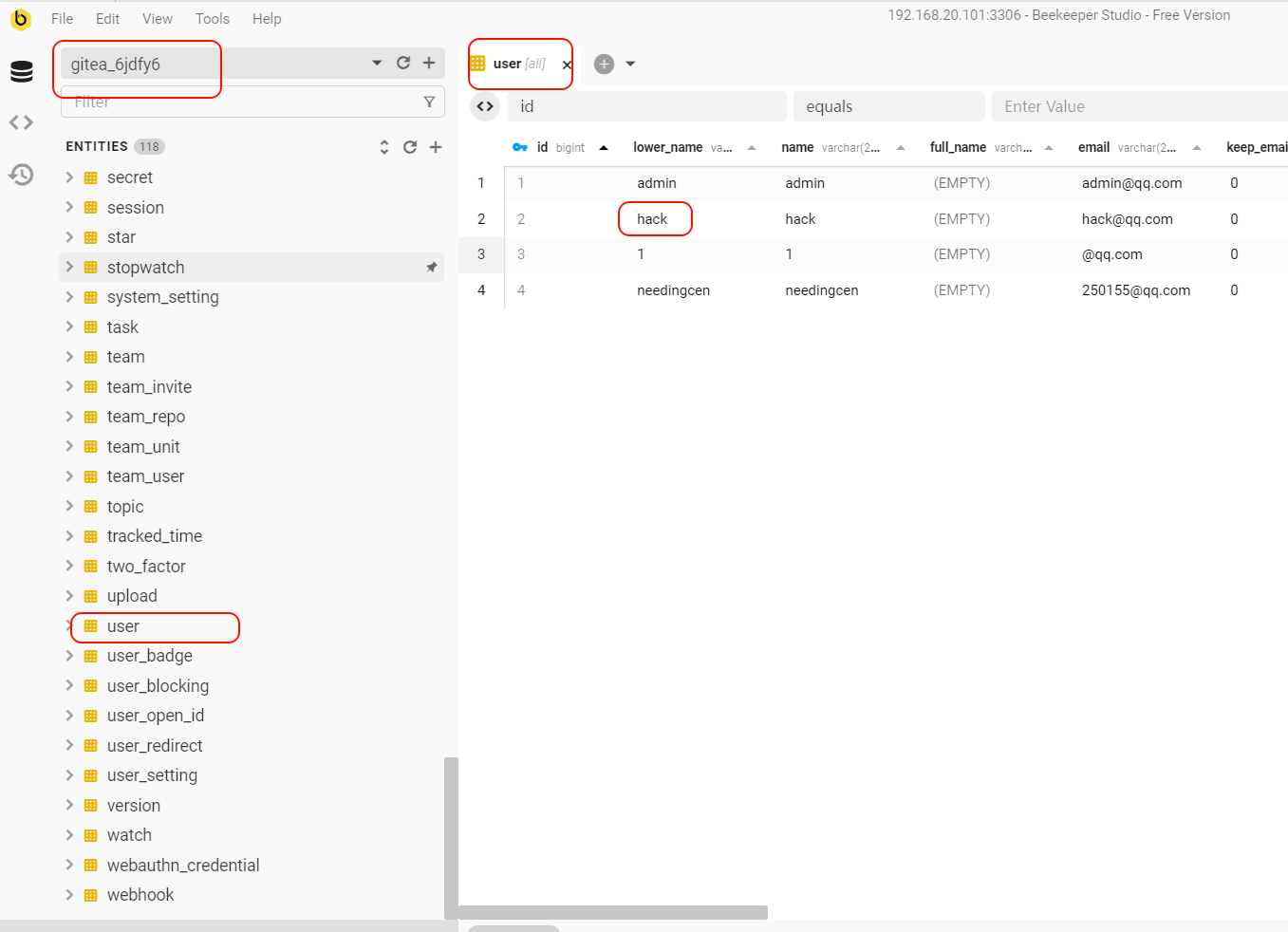Screen dimensions: 1288x932
Task: Toggle expand/collapse all entities
Action: (x=384, y=147)
